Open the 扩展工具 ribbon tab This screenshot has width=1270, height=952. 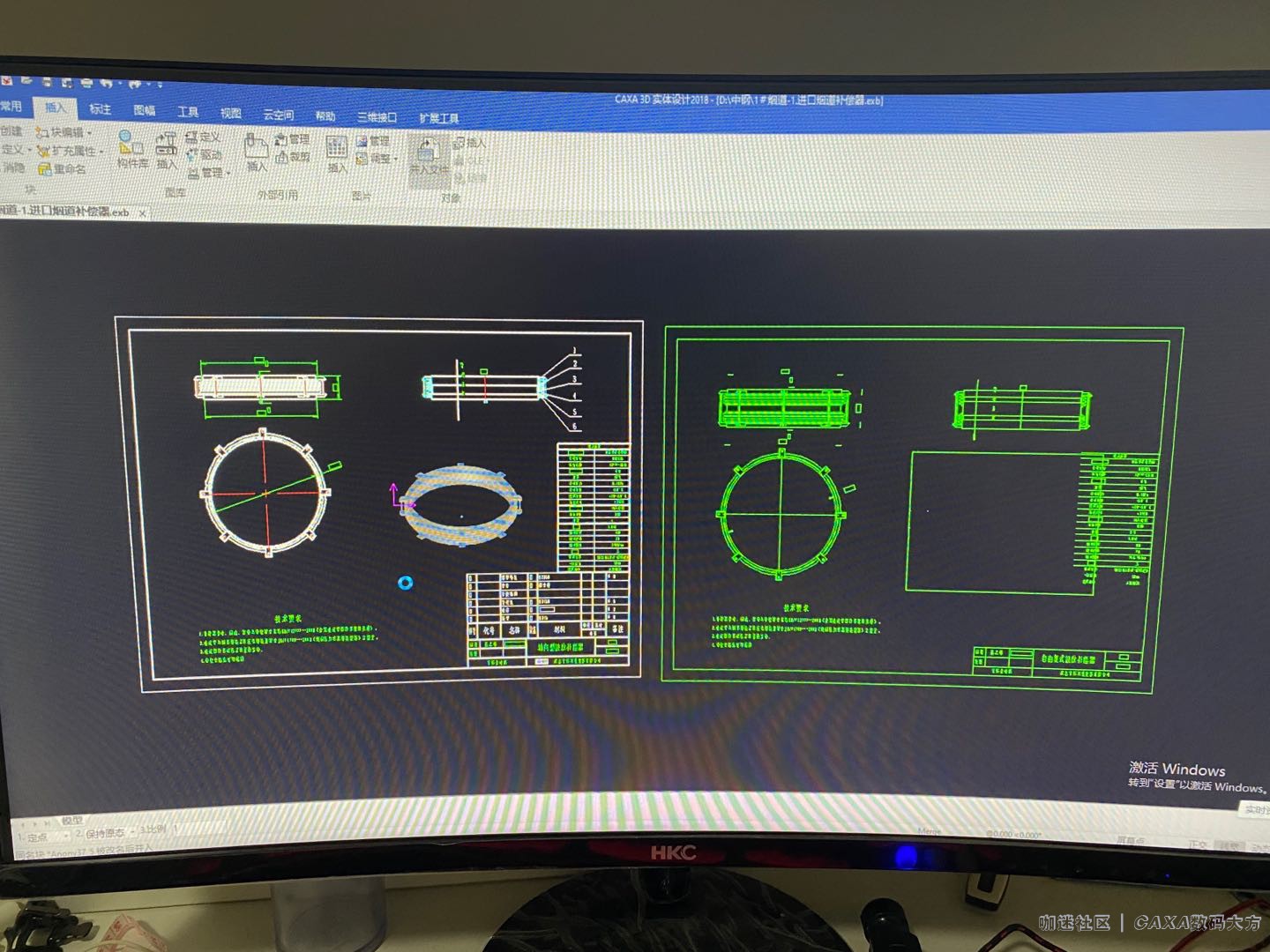pos(438,118)
